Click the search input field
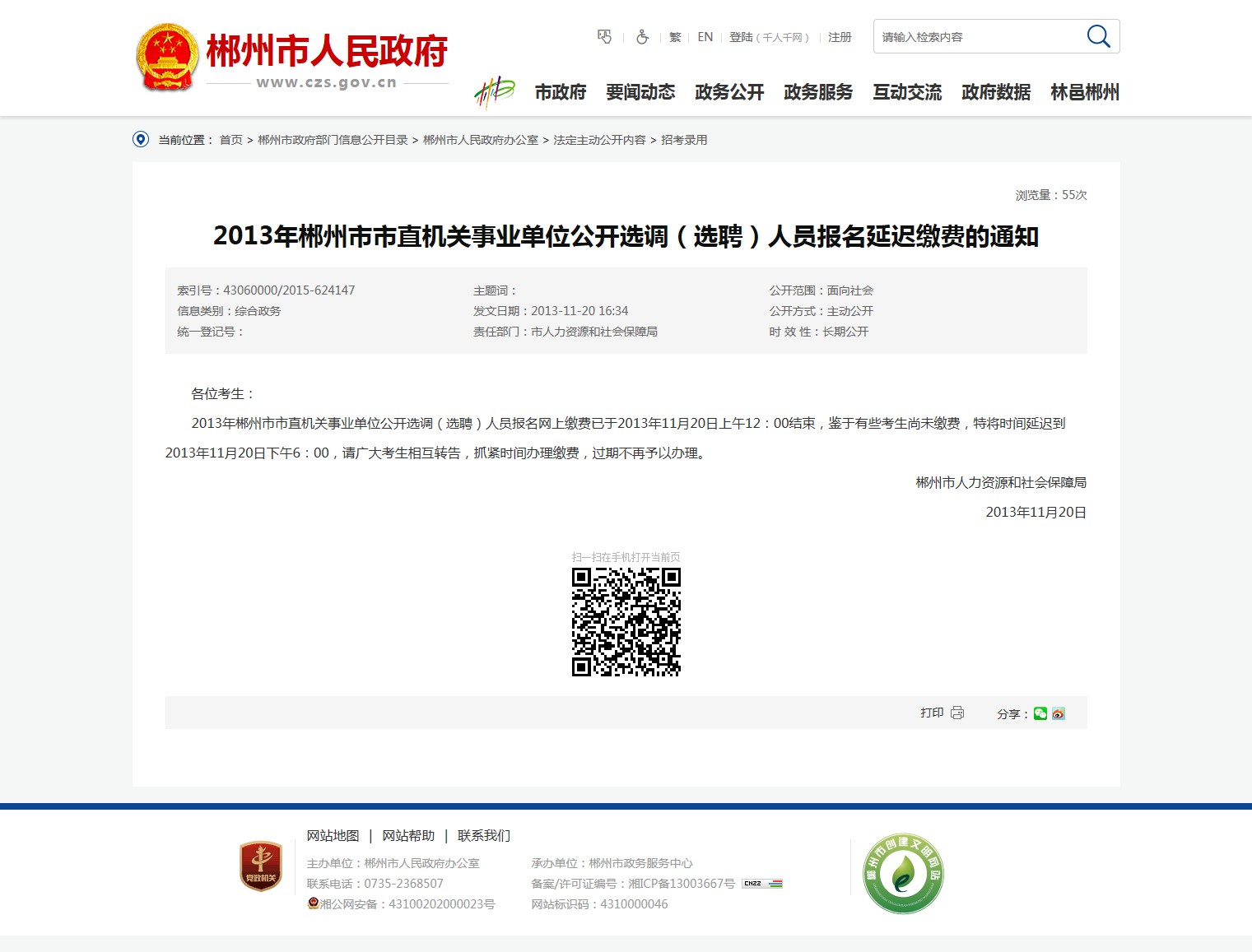This screenshot has width=1252, height=952. [975, 37]
